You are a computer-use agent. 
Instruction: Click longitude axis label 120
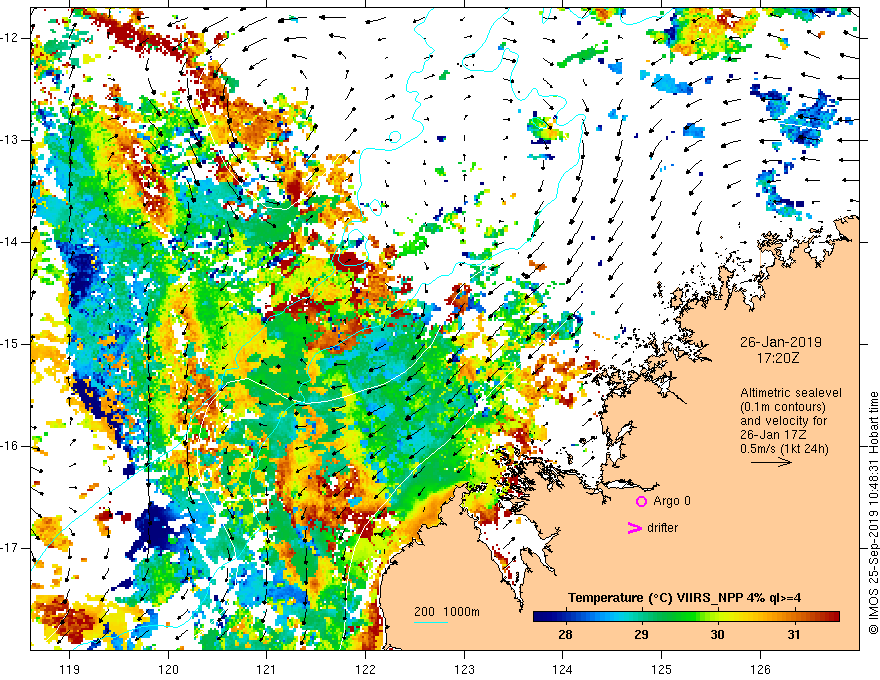[x=168, y=669]
